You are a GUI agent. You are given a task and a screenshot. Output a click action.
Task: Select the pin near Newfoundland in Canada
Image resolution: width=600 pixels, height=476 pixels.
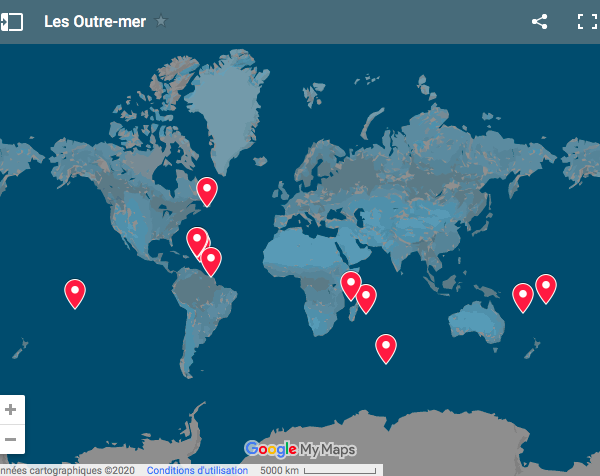(x=207, y=189)
